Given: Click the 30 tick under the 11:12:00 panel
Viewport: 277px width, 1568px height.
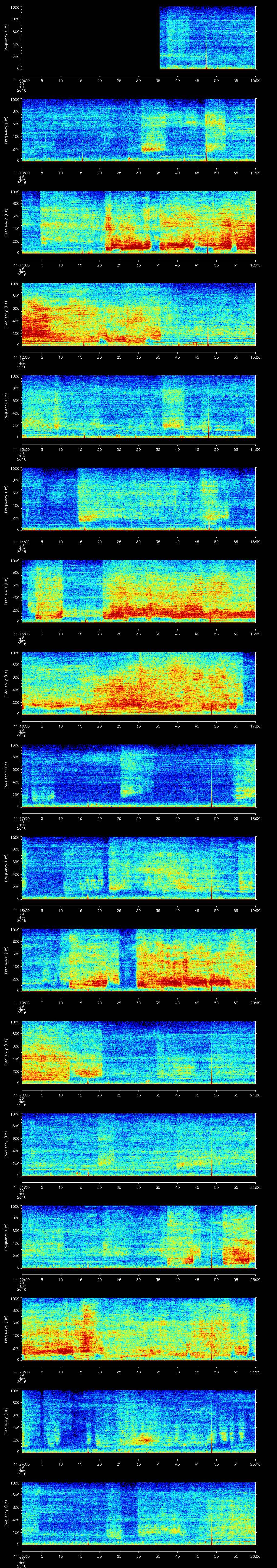Looking at the screenshot, I should coord(138,357).
